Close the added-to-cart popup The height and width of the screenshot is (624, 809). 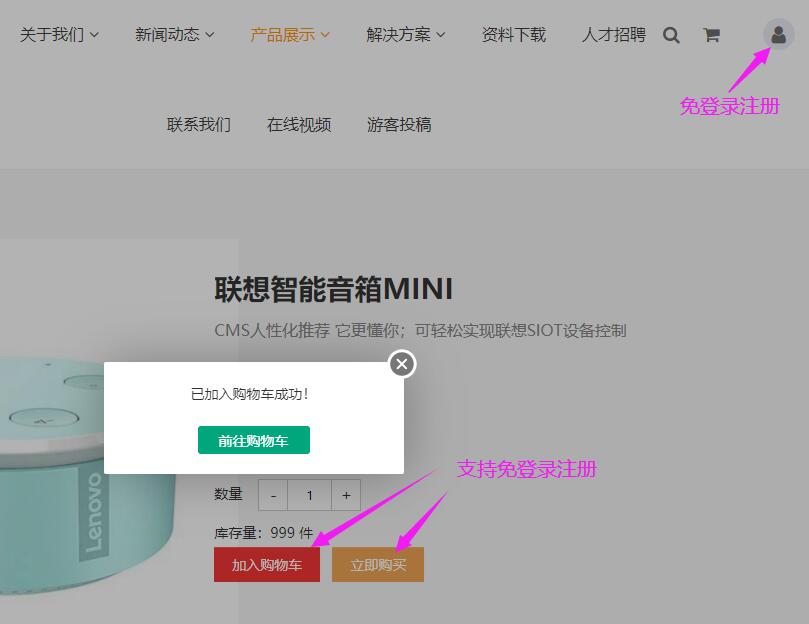pyautogui.click(x=402, y=364)
